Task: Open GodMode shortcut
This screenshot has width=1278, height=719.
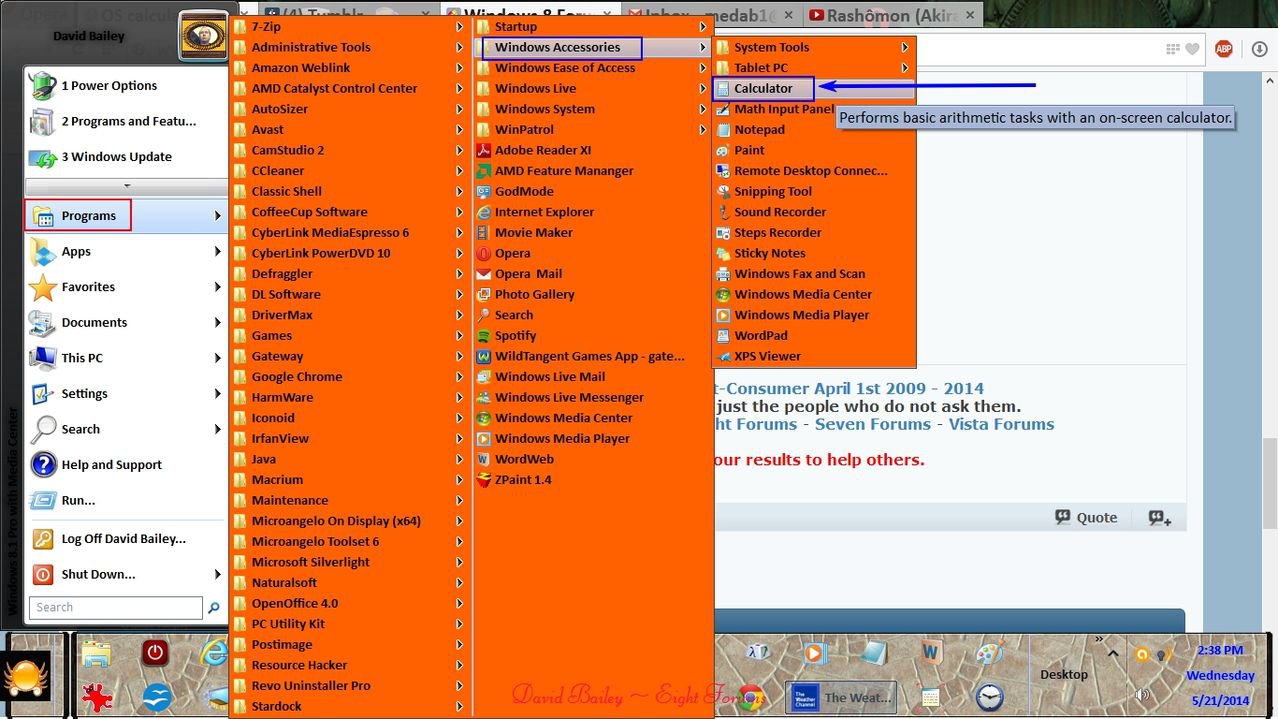Action: [x=524, y=192]
